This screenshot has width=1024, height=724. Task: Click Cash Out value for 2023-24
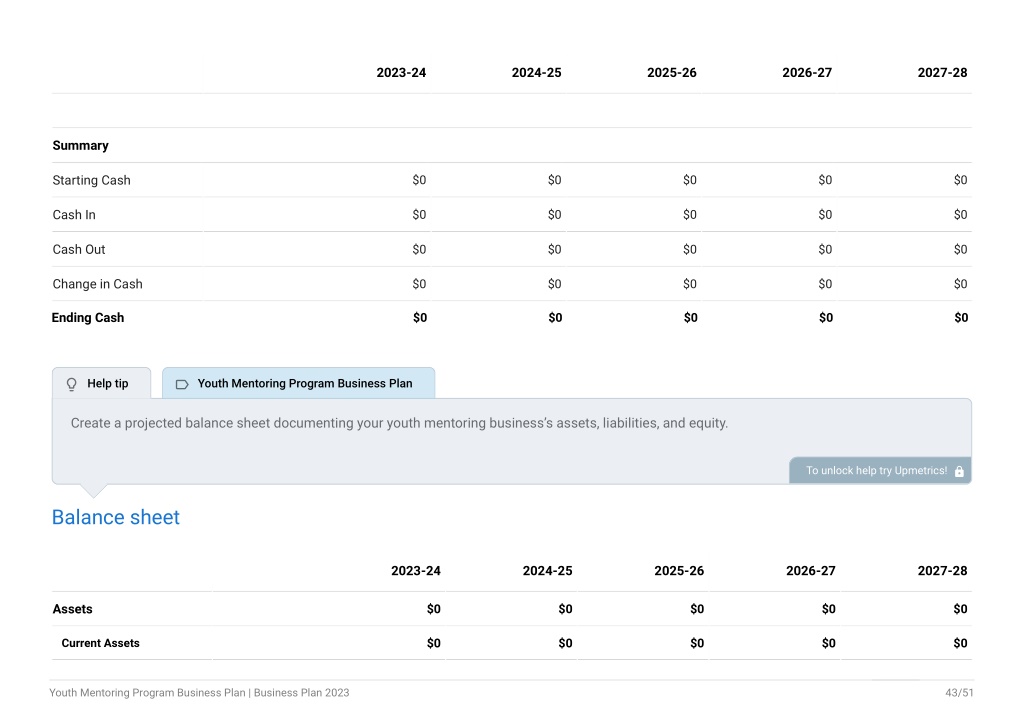[419, 249]
